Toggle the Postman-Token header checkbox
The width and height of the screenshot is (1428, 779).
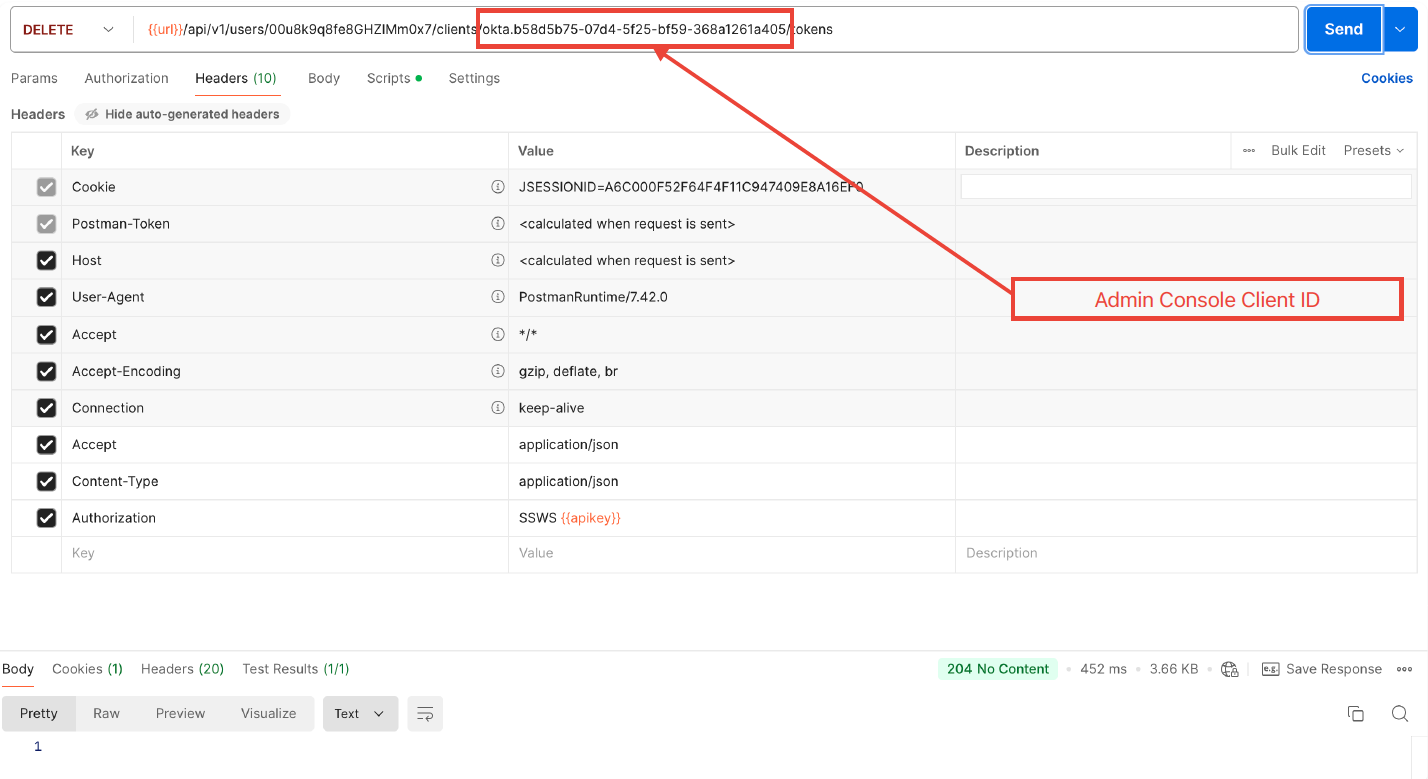[46, 224]
